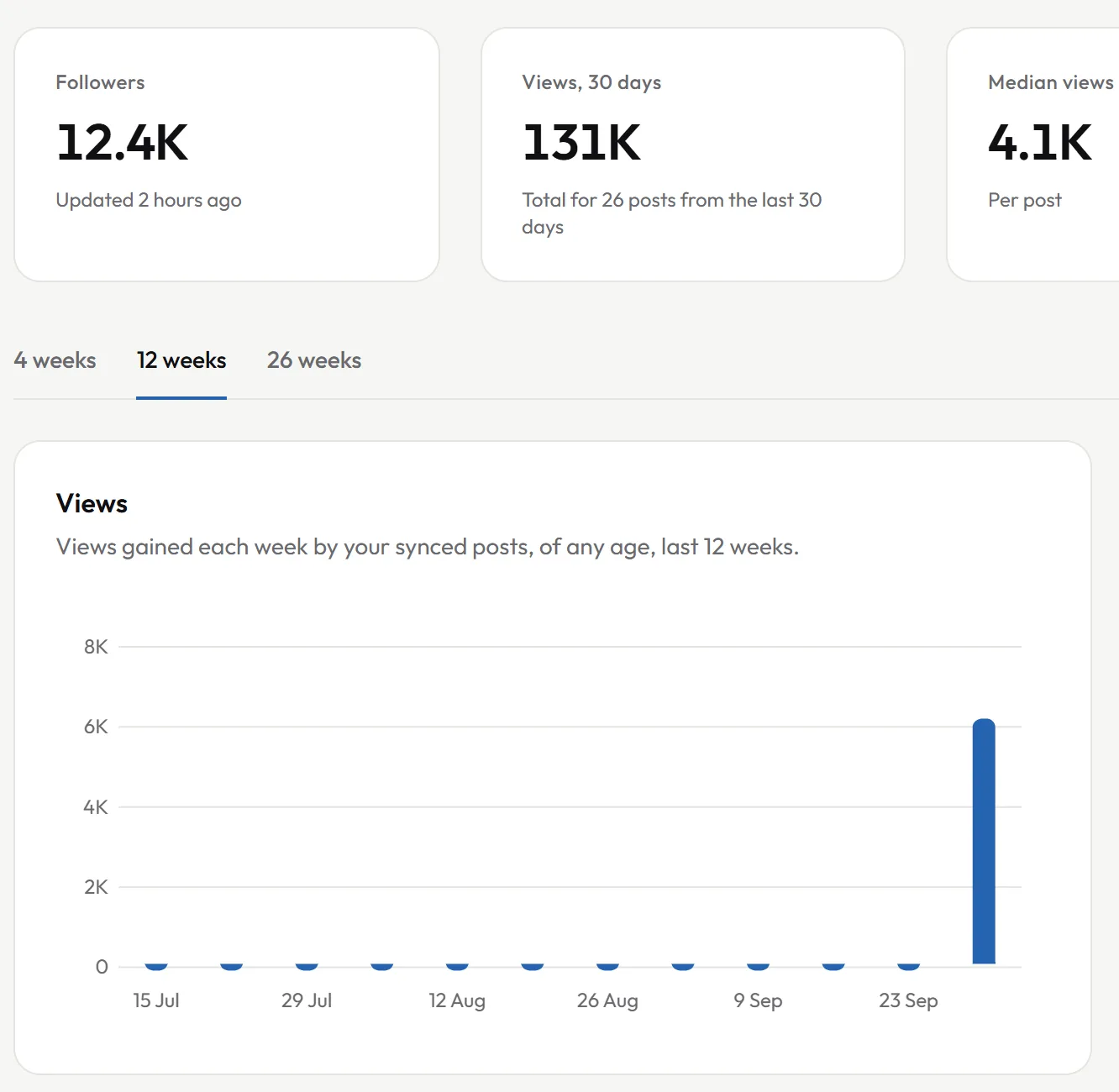The width and height of the screenshot is (1119, 1092).
Task: Click the bar above 23 Sep
Action: (x=908, y=966)
